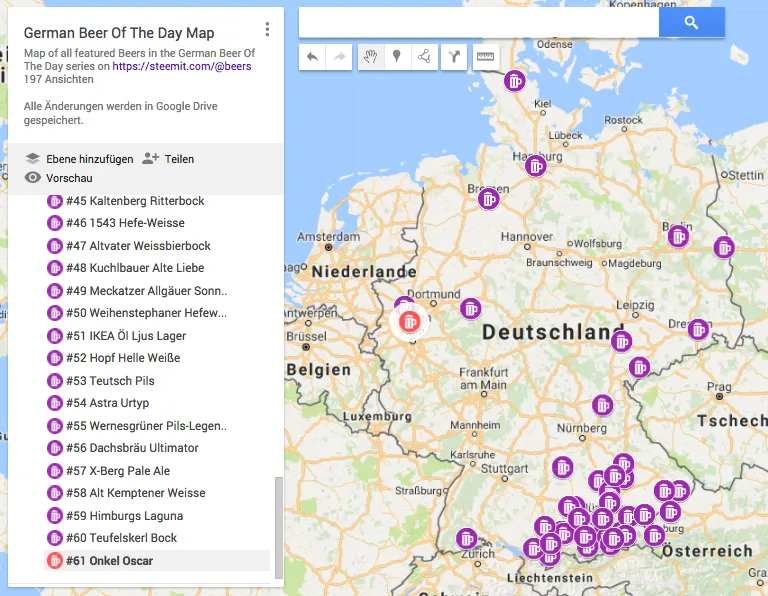Select the ruler measure distance tool
768x596 pixels.
(x=485, y=57)
